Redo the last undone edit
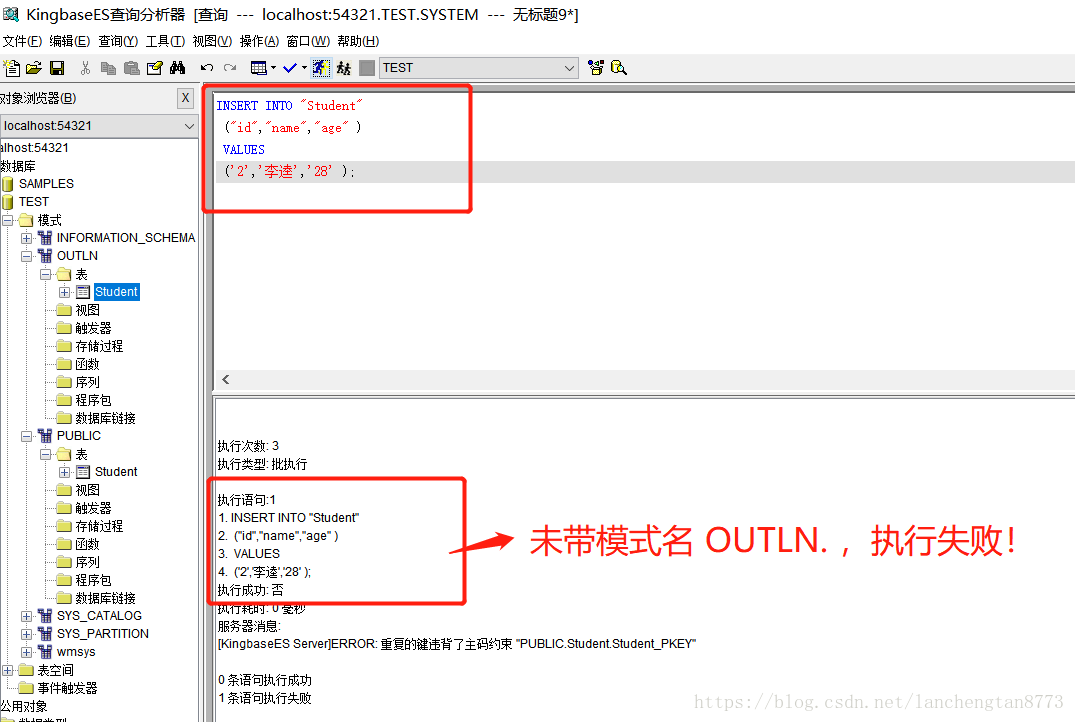This screenshot has height=722, width=1075. (x=230, y=68)
